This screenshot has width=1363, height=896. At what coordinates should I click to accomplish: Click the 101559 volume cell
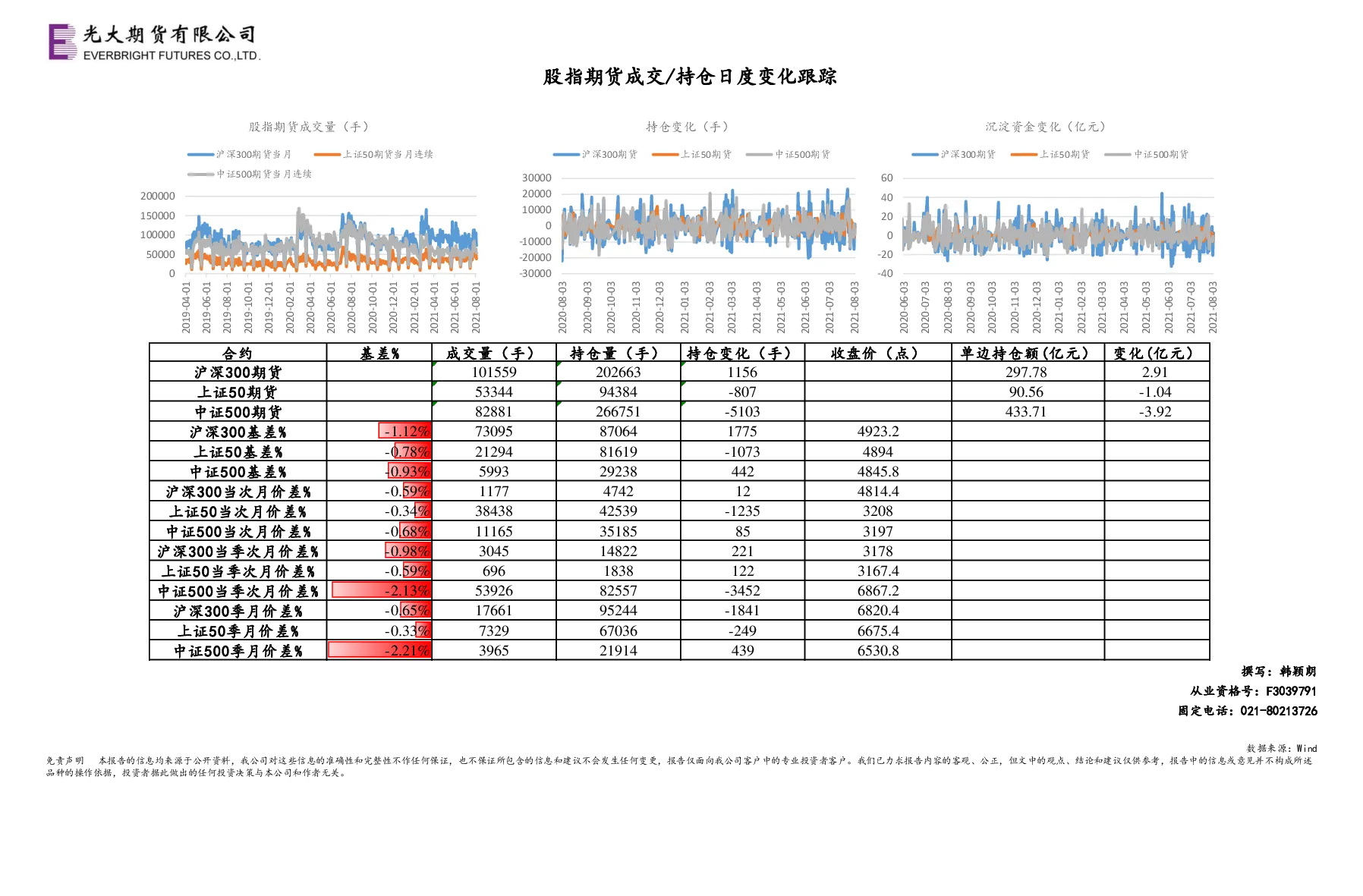(x=494, y=373)
